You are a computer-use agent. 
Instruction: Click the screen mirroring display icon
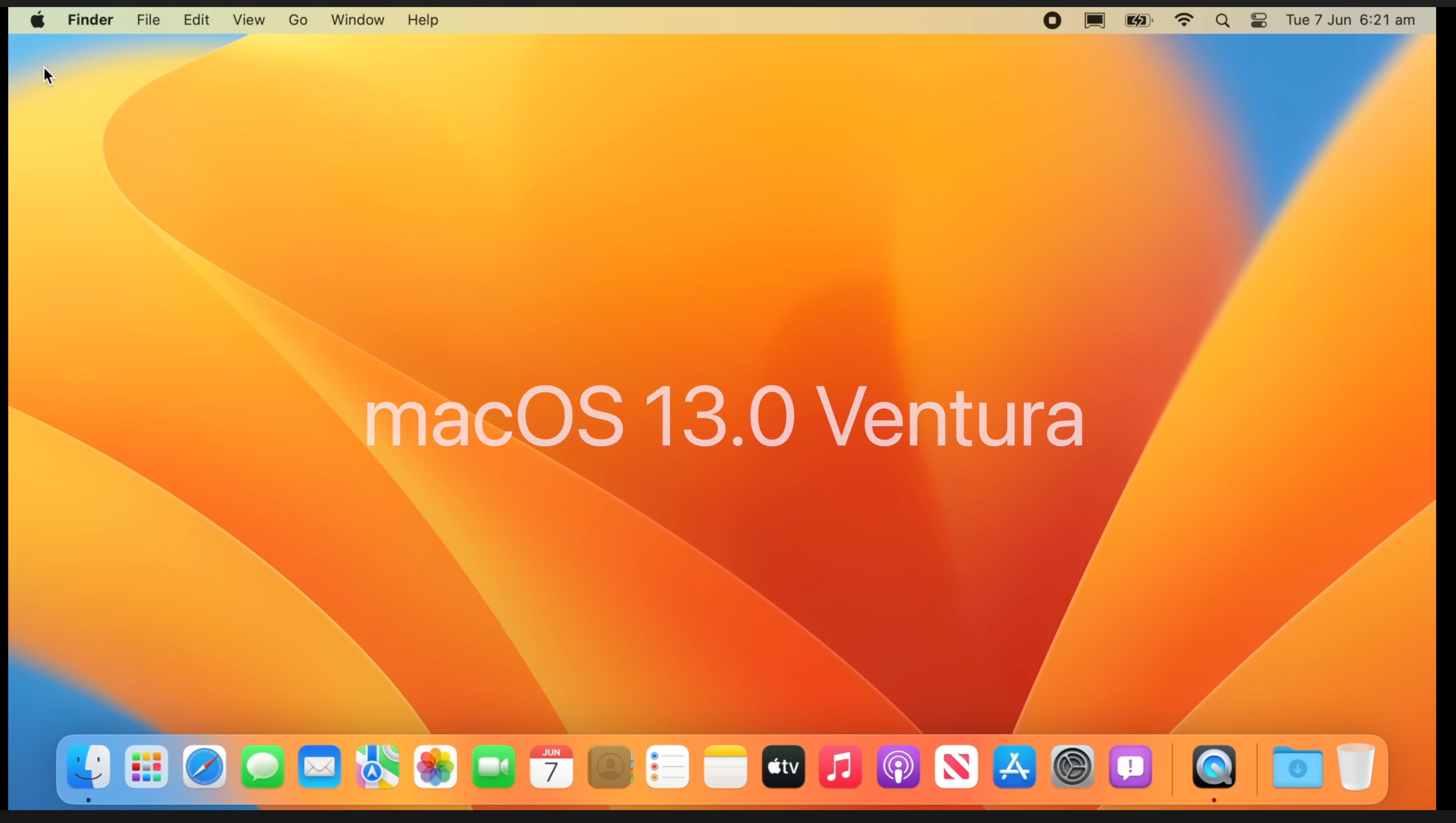tap(1094, 20)
